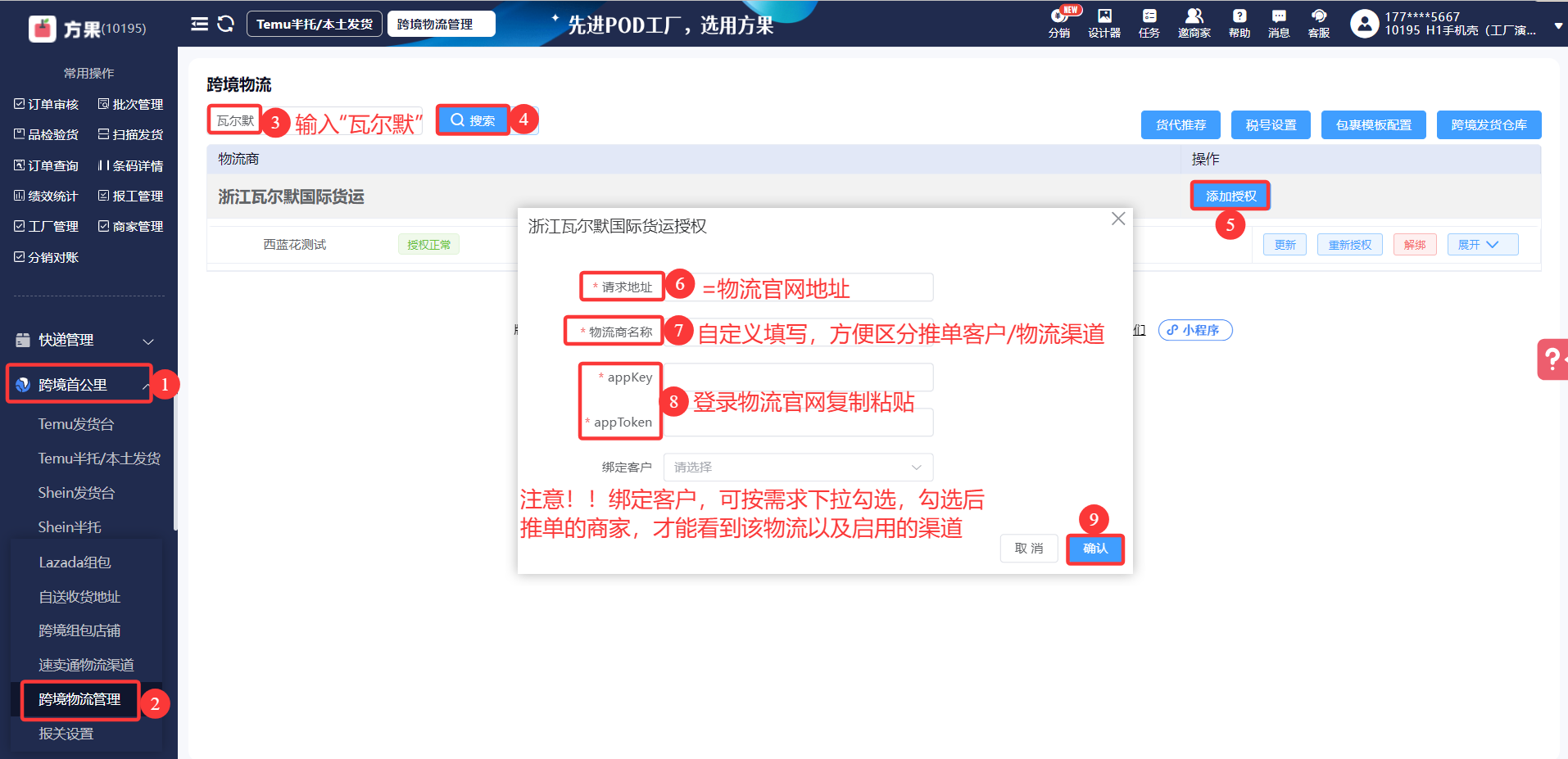Confirm the authorization with 确认
The width and height of the screenshot is (1568, 759).
click(1095, 549)
